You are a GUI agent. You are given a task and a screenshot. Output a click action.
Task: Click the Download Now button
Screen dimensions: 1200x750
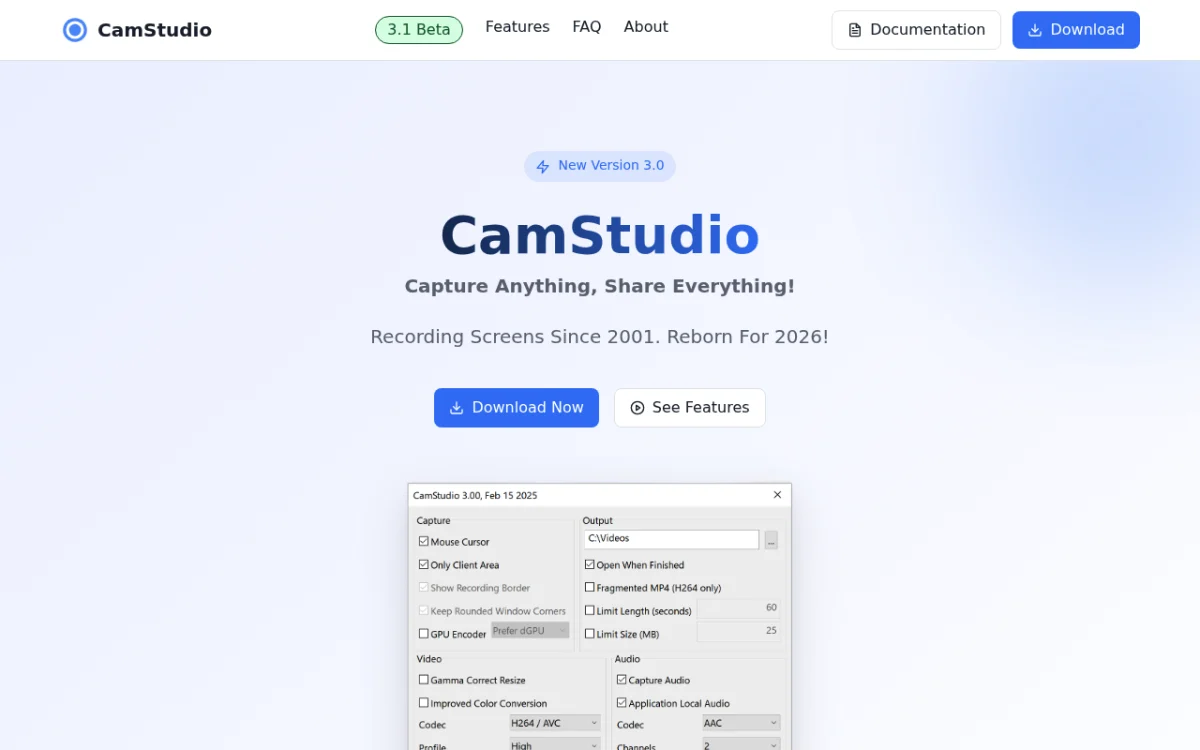tap(516, 408)
